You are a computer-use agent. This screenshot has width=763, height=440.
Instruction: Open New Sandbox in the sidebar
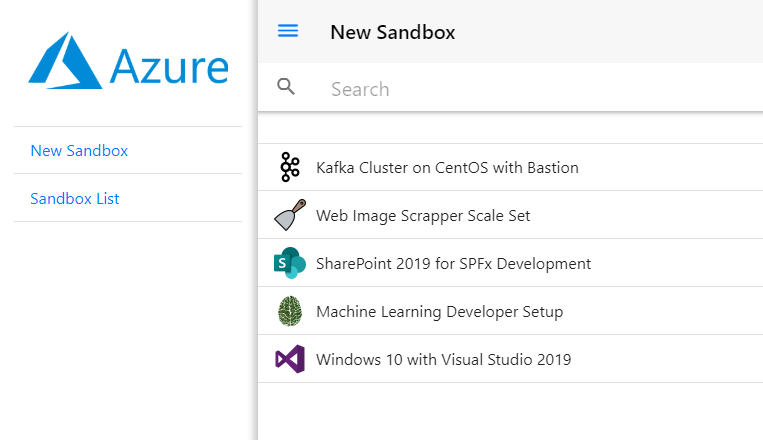[79, 151]
